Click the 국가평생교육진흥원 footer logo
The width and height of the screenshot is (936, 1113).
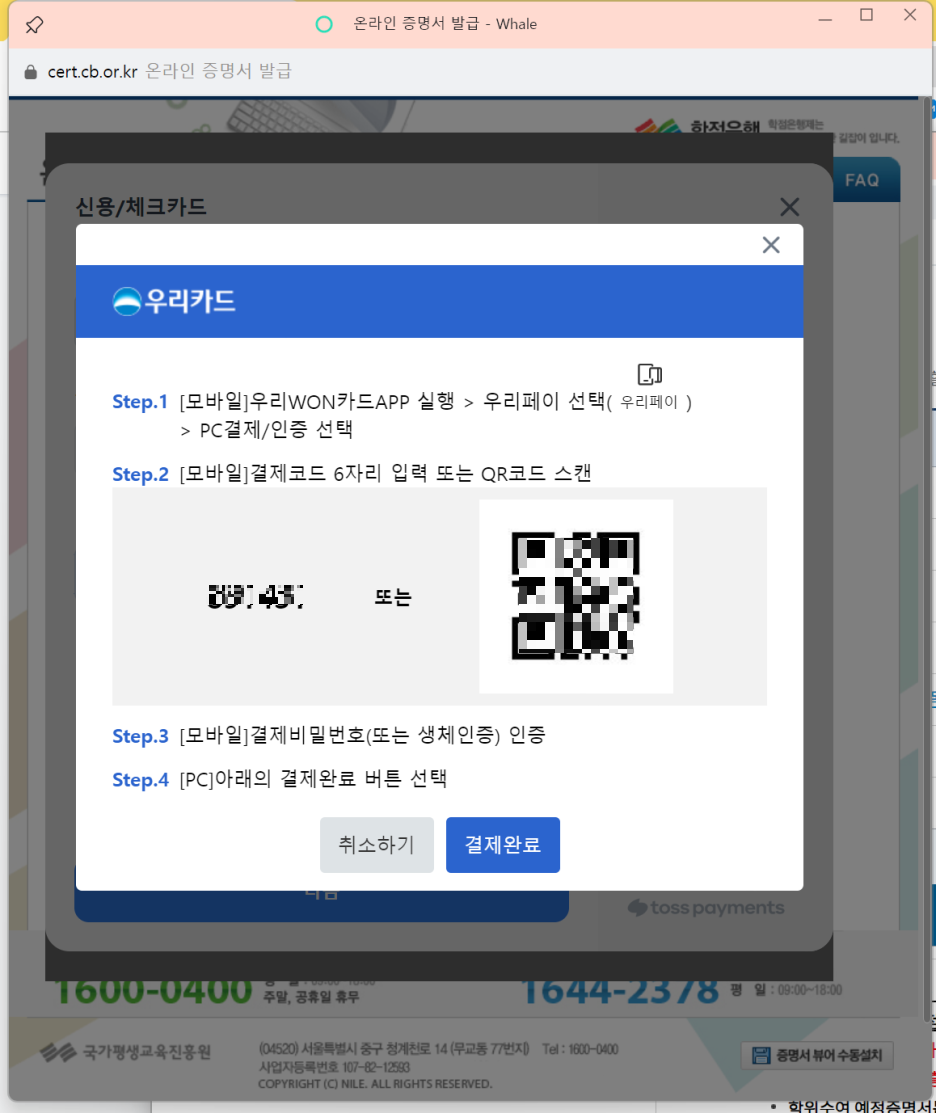coord(126,1052)
